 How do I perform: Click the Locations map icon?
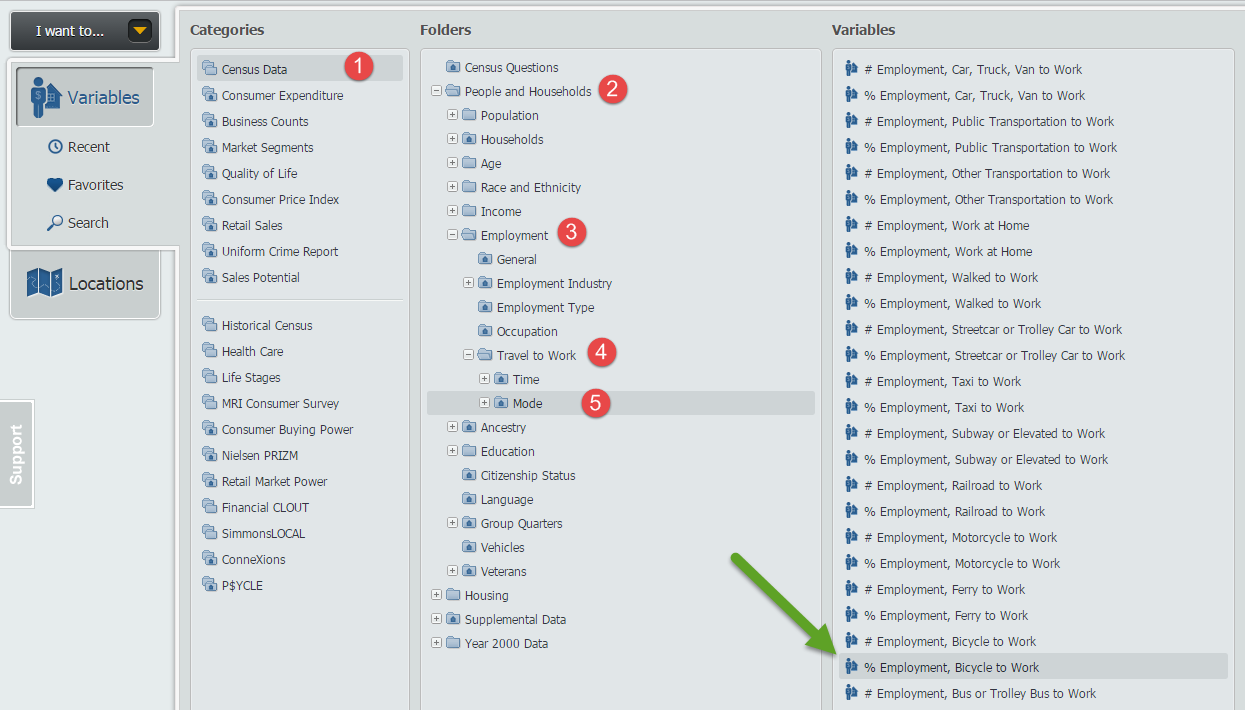click(x=44, y=283)
